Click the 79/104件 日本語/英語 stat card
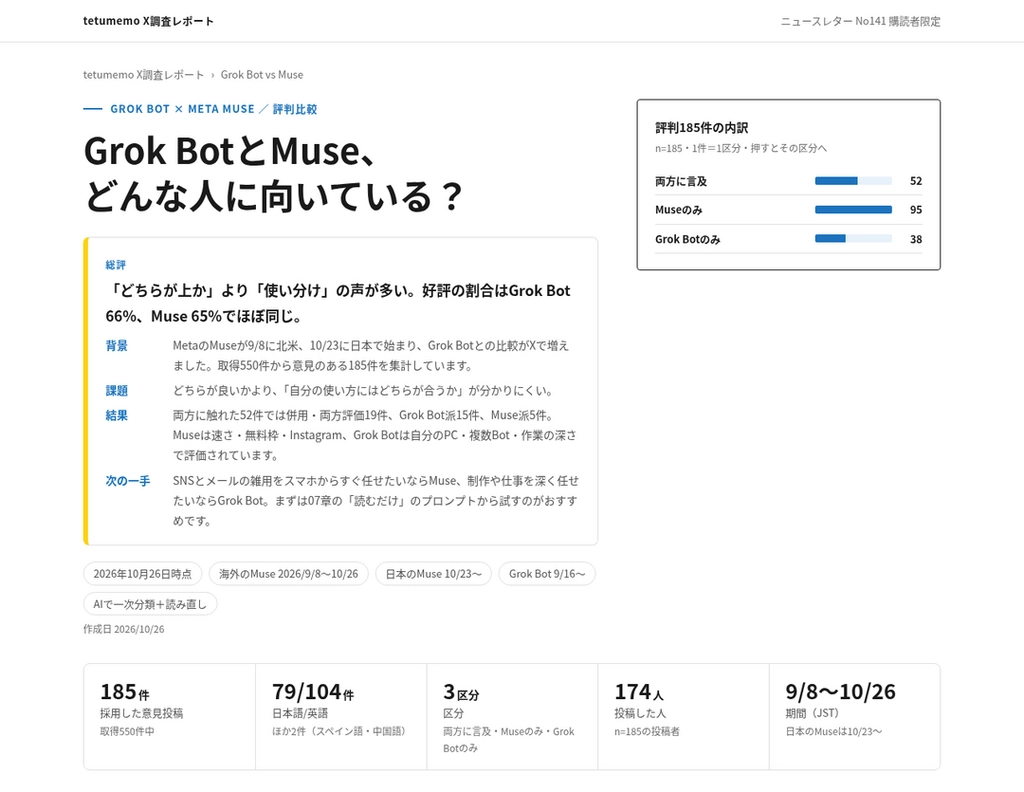 point(341,717)
